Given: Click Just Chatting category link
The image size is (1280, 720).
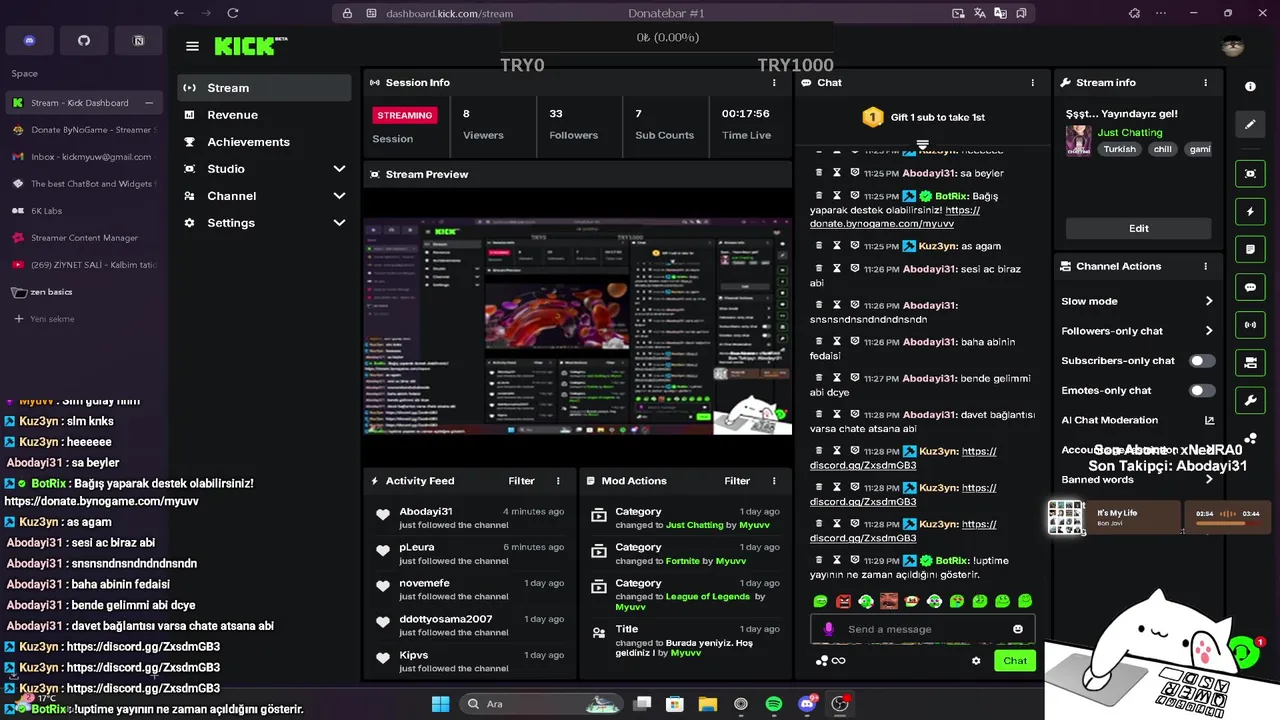Looking at the screenshot, I should [x=1130, y=132].
